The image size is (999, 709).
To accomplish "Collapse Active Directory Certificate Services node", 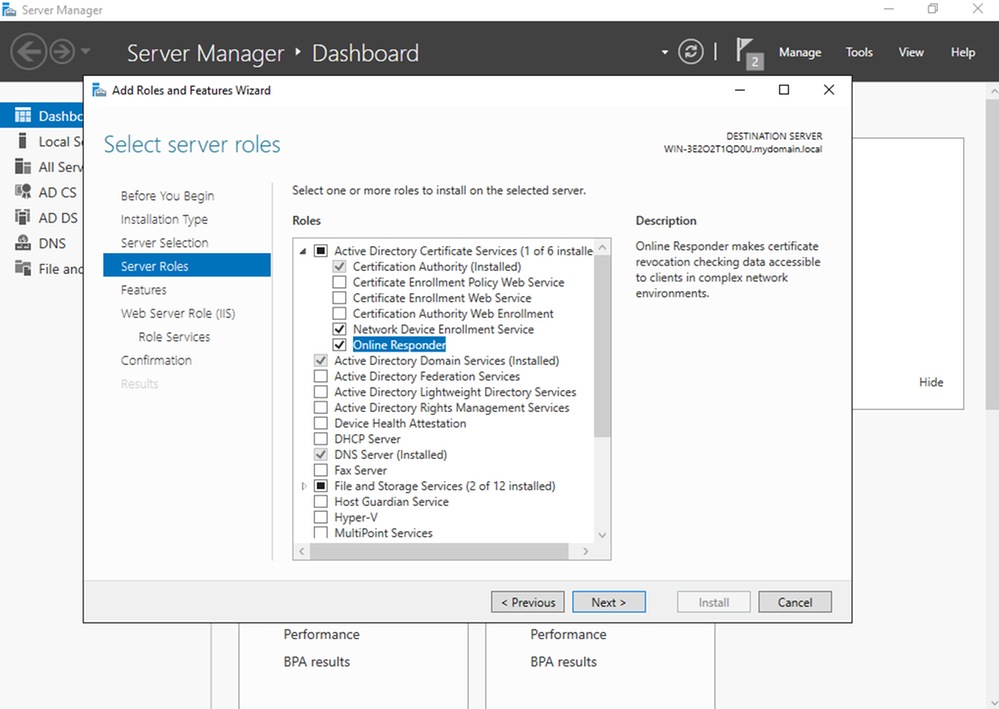I will (303, 251).
